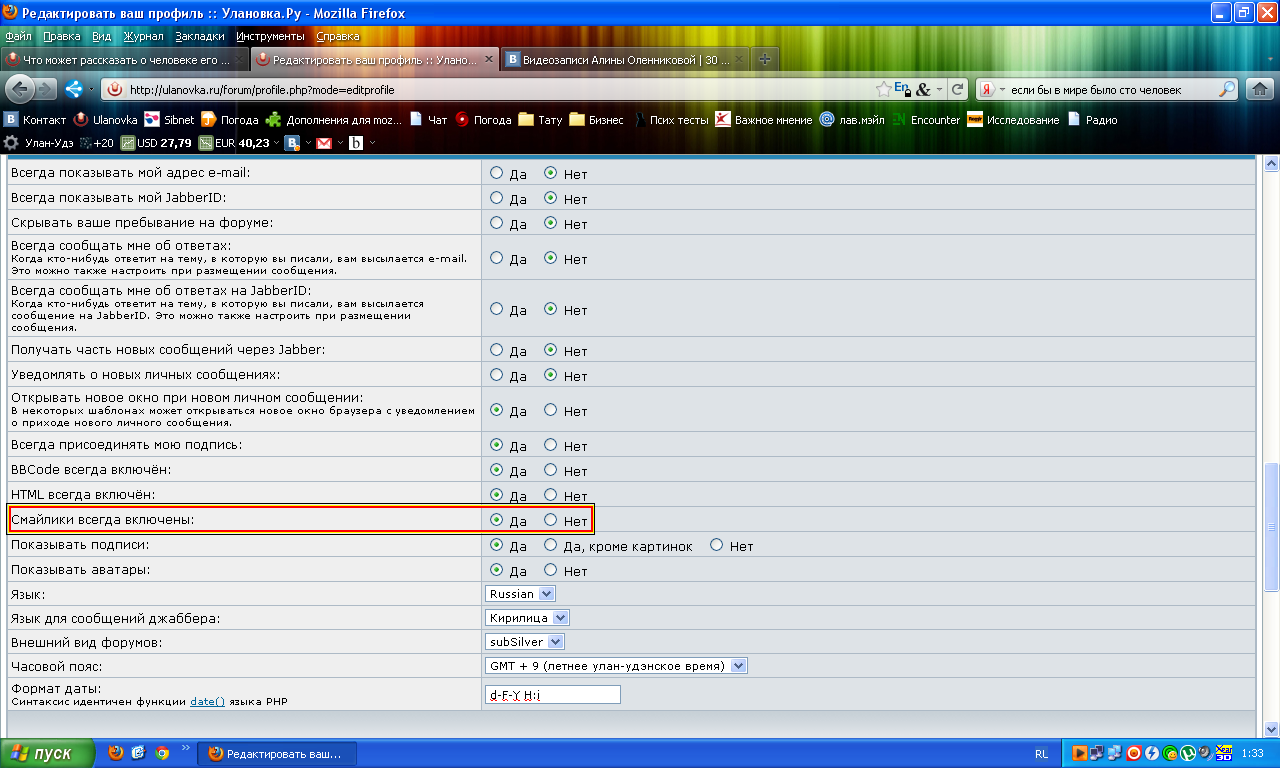1280x768 pixels.
Task: Open the Исследование bookmark
Action: click(1014, 120)
